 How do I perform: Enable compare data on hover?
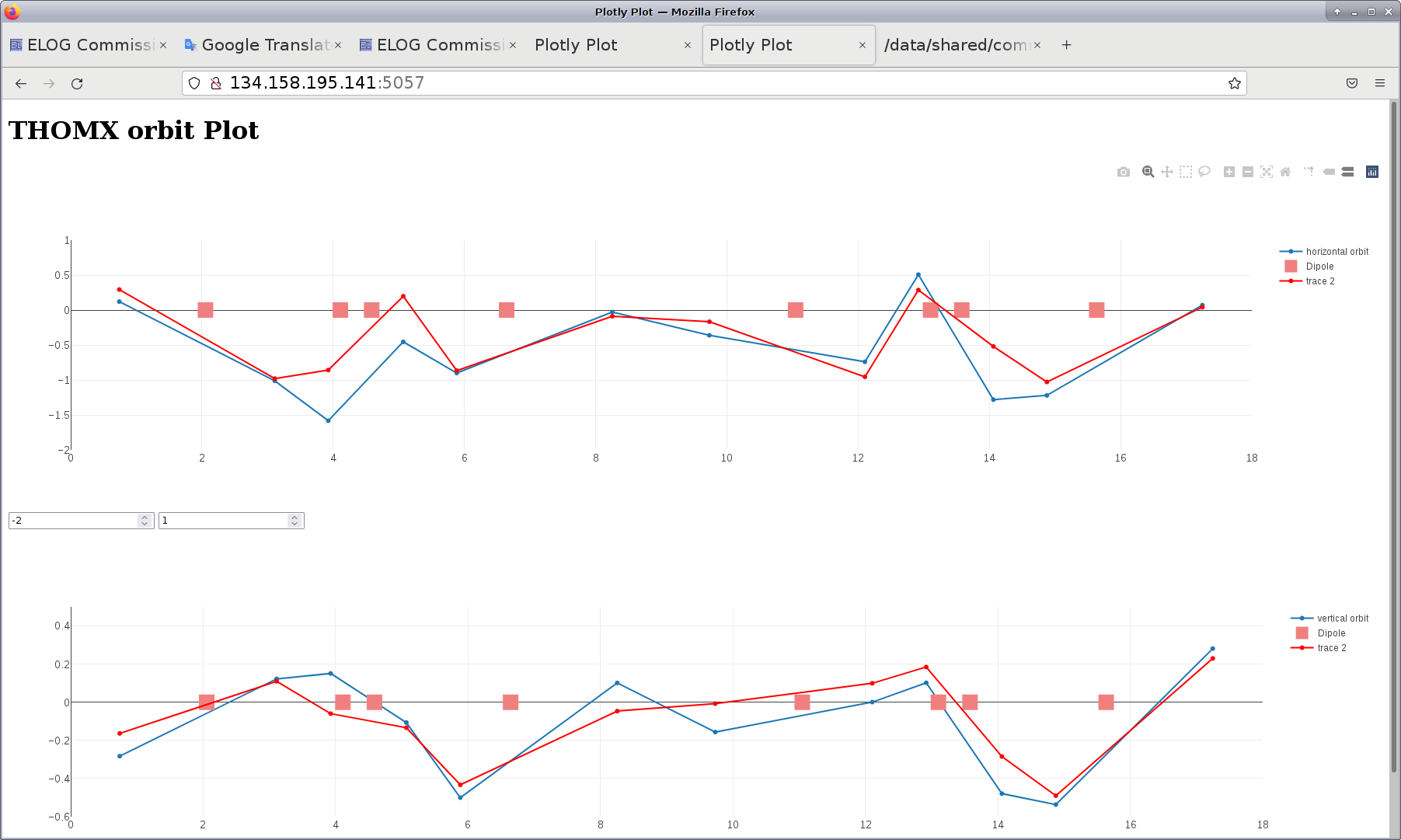pyautogui.click(x=1348, y=172)
